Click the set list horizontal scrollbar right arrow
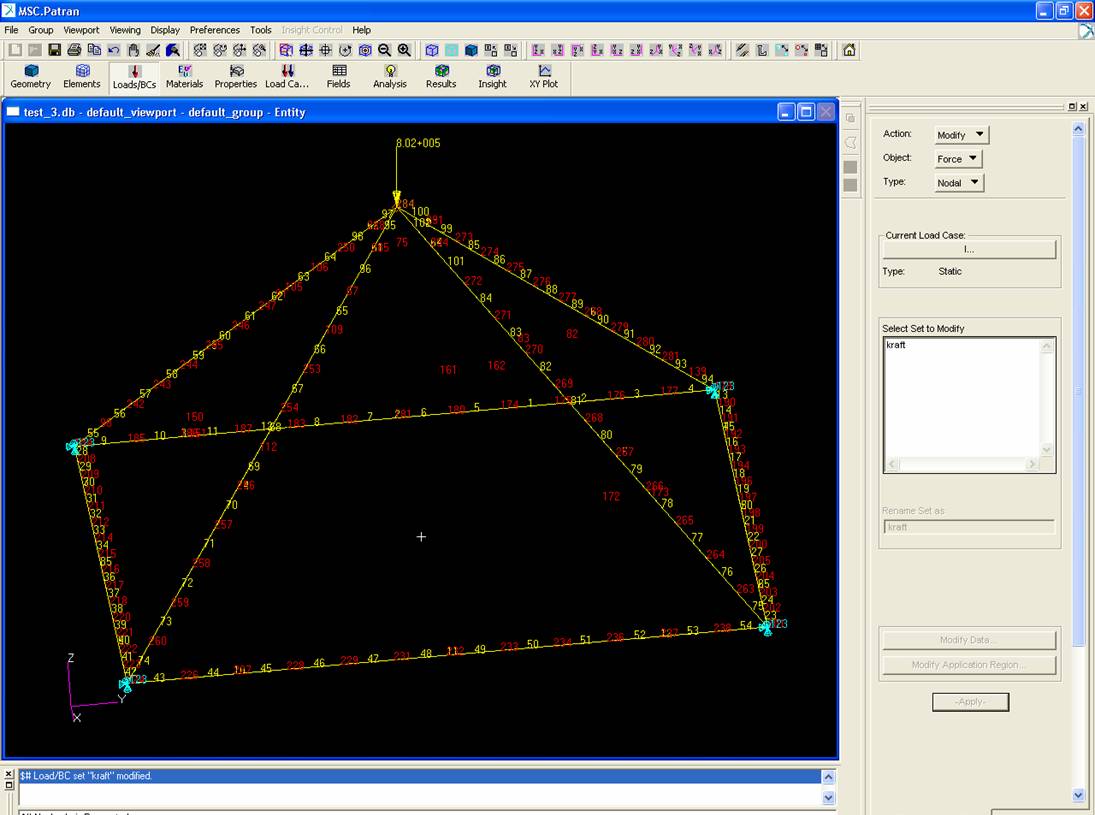This screenshot has height=815, width=1095. click(1033, 464)
